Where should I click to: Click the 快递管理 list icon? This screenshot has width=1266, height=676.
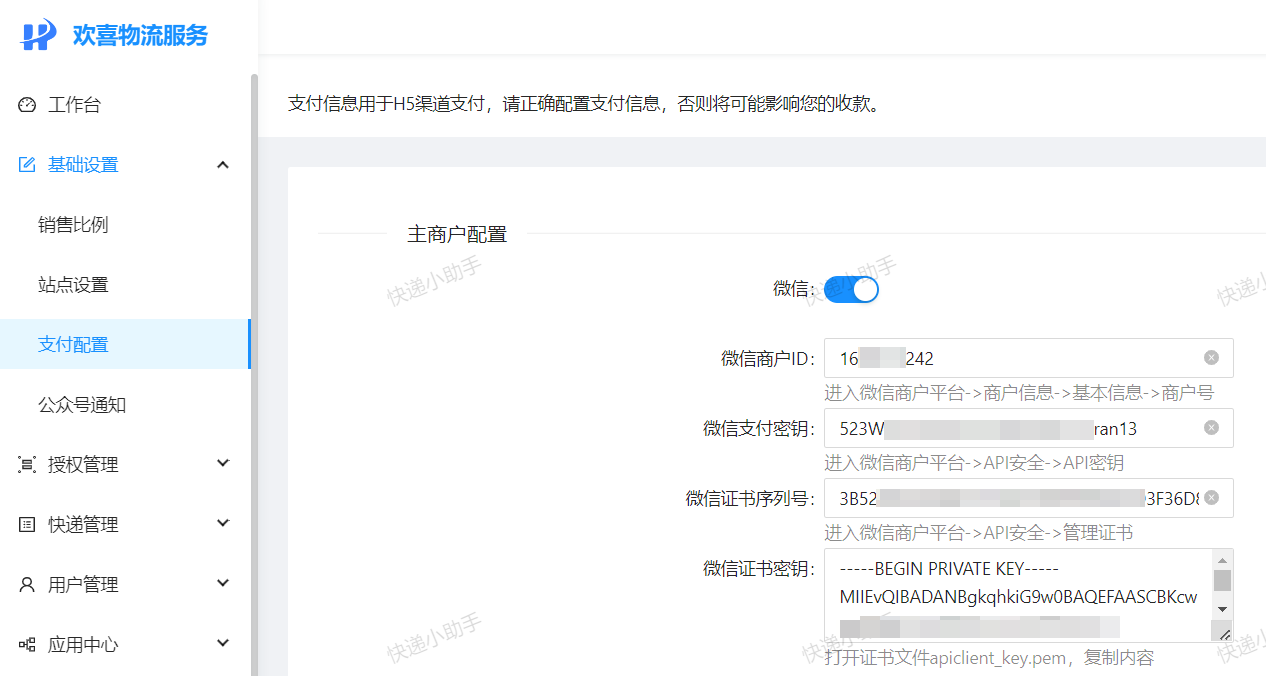pyautogui.click(x=27, y=525)
